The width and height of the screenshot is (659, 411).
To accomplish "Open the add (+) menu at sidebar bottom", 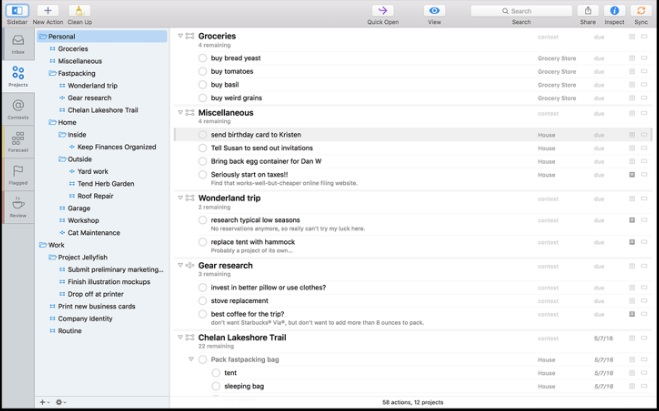I will pyautogui.click(x=44, y=402).
